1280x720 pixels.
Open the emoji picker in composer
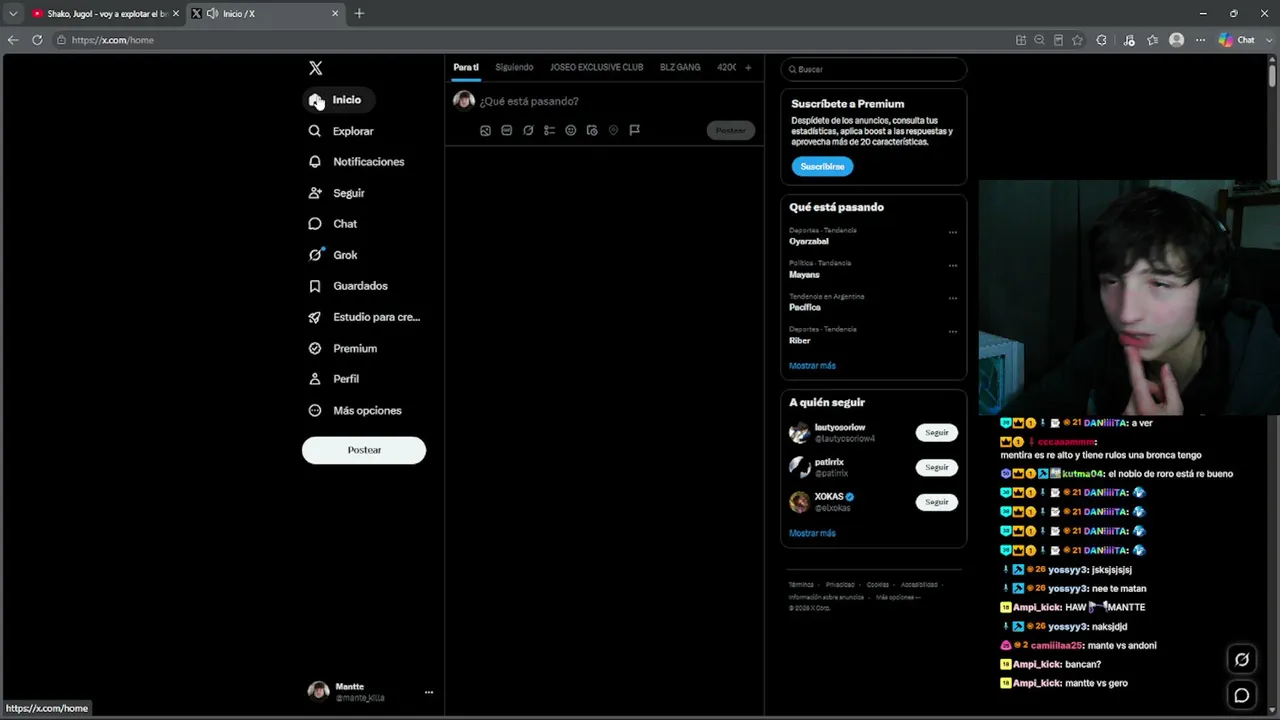[571, 130]
